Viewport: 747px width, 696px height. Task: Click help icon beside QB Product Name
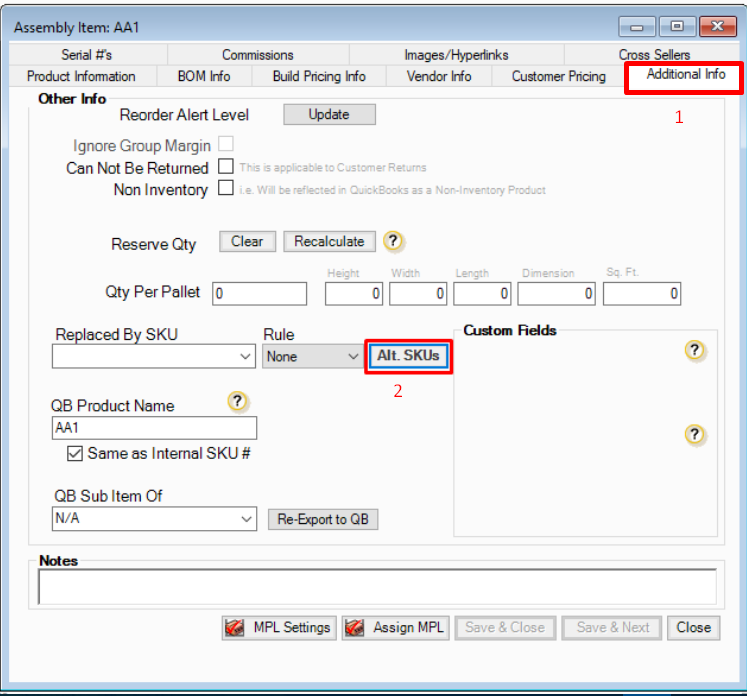click(237, 401)
